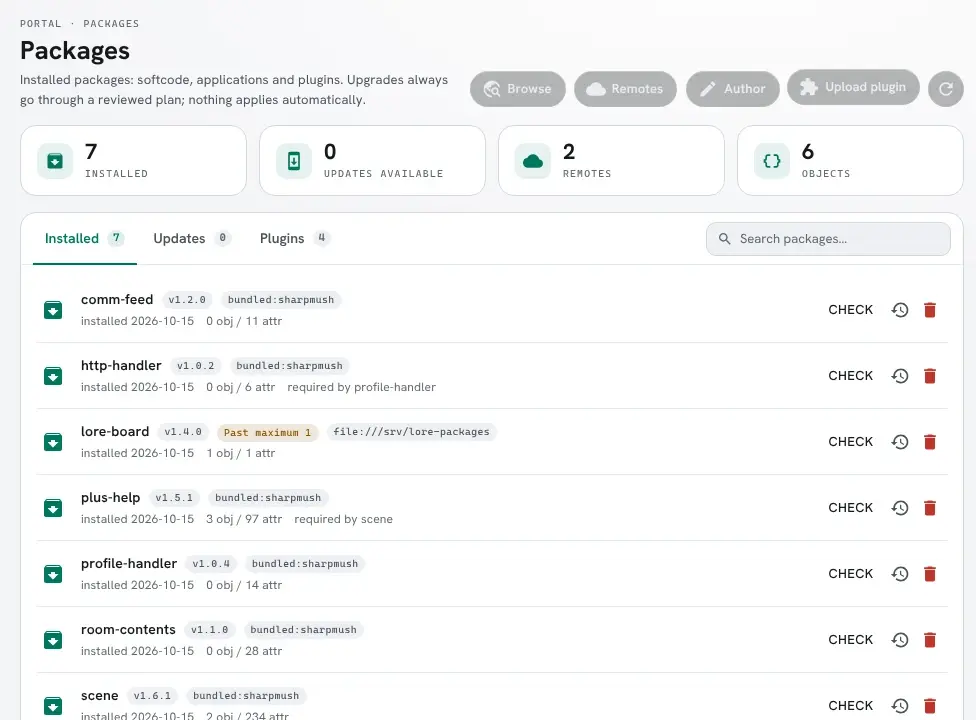Viewport: 976px width, 720px height.
Task: Delete the comm-feed package
Action: click(x=930, y=310)
